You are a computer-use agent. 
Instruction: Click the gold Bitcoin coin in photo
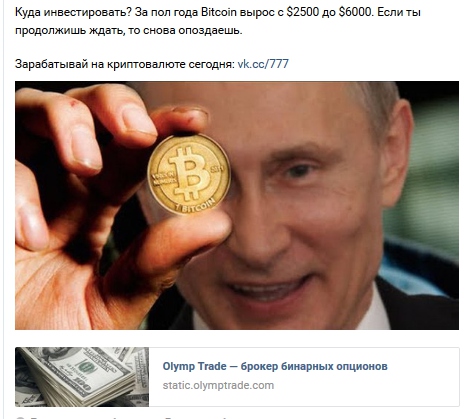[189, 174]
